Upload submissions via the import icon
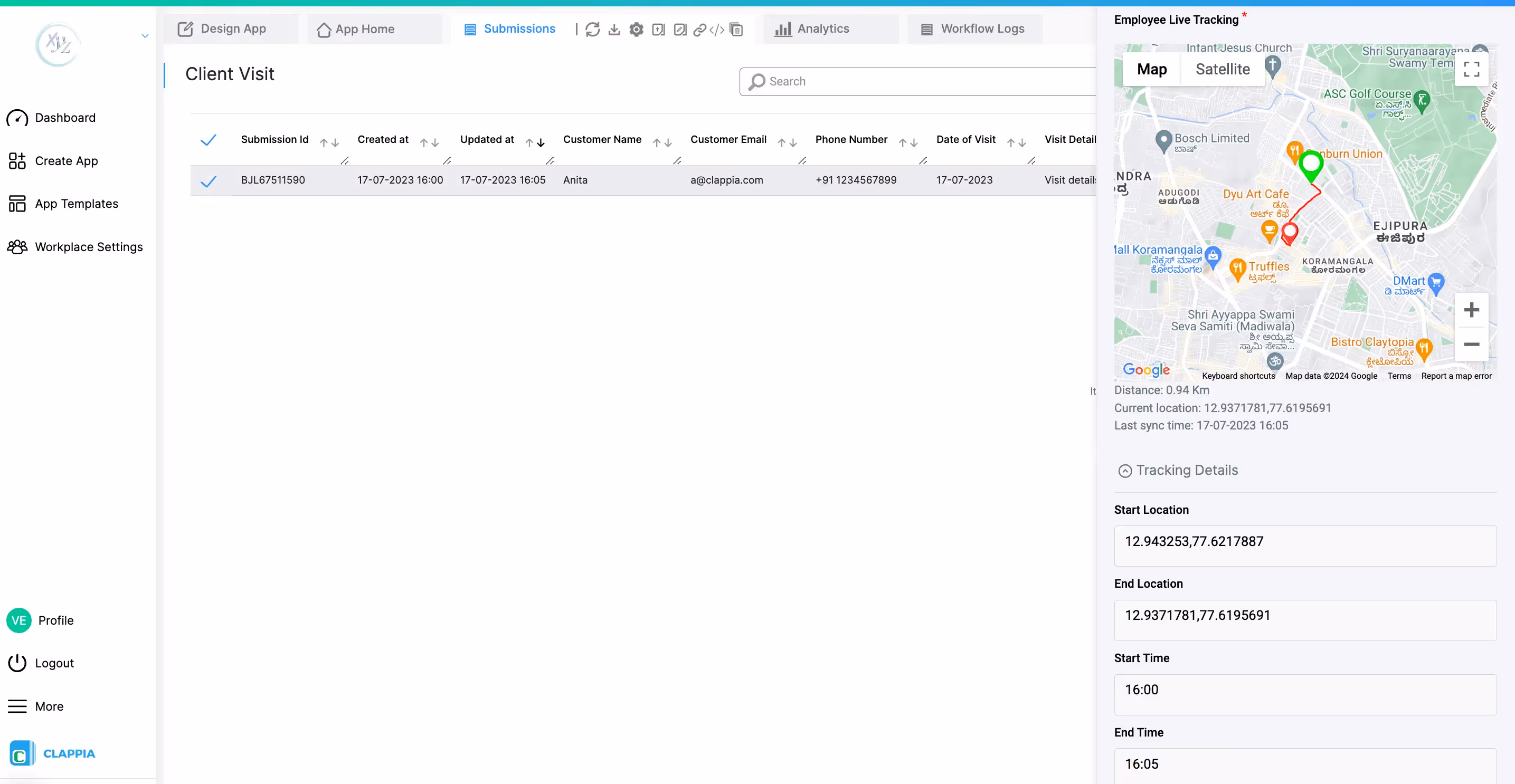 coord(659,29)
